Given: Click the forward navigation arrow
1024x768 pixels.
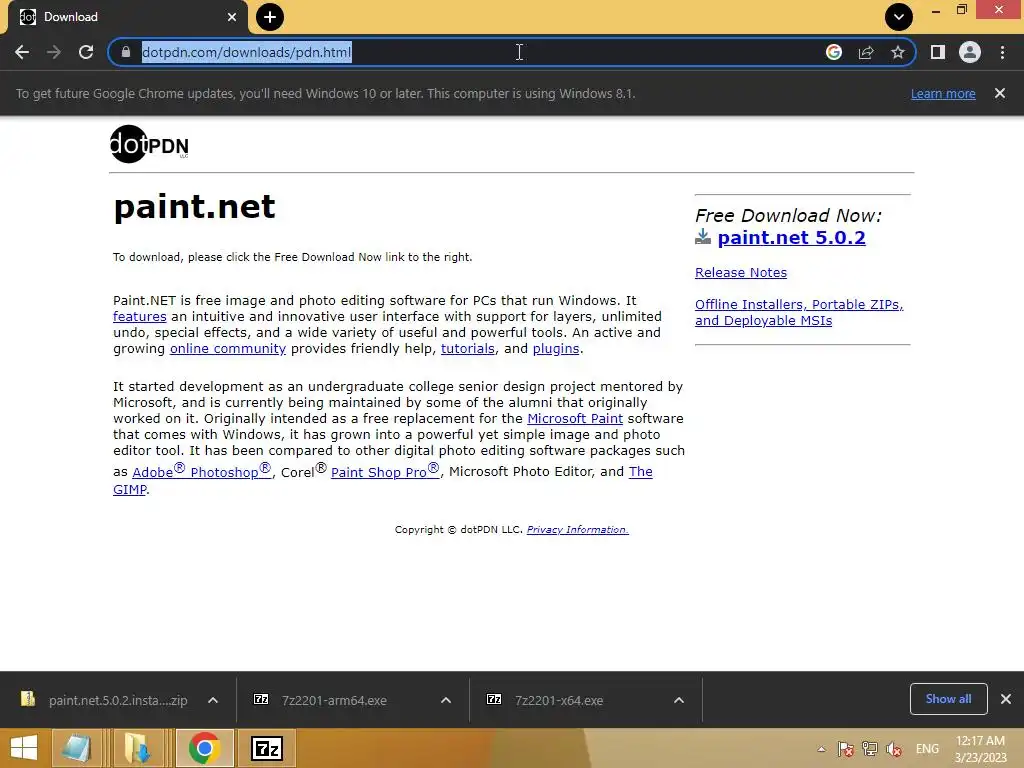Looking at the screenshot, I should click(54, 52).
